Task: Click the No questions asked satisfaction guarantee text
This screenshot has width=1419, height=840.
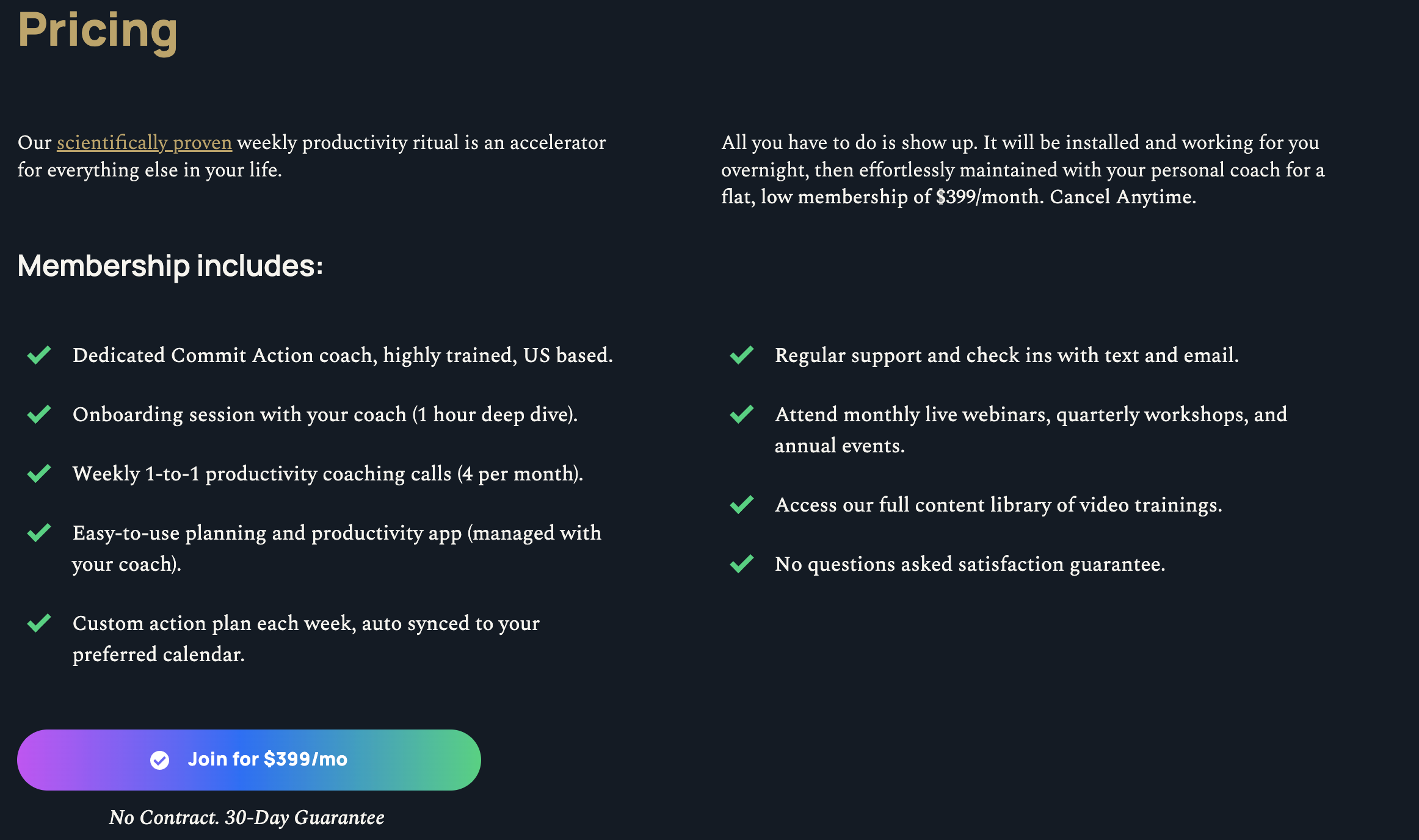Action: point(970,564)
